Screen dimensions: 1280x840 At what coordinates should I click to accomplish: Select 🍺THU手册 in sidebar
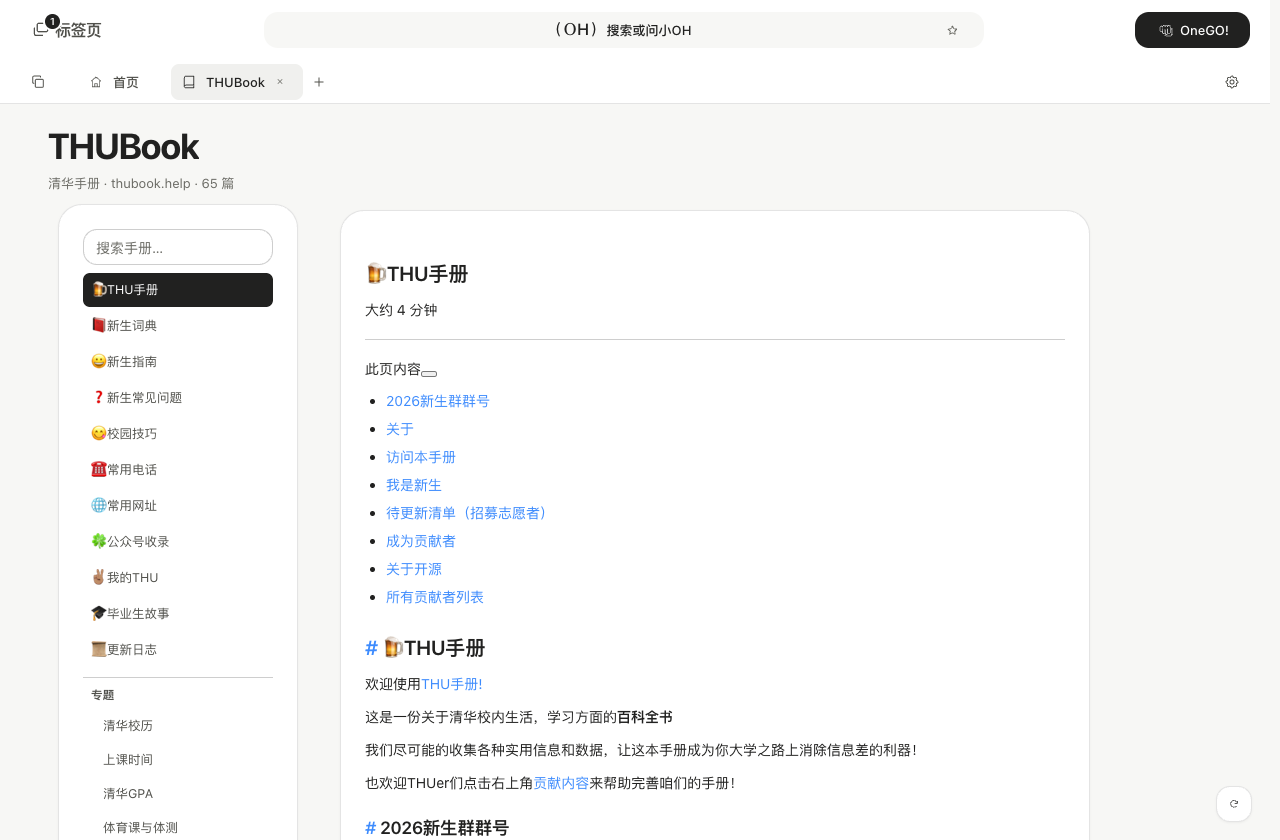[178, 290]
